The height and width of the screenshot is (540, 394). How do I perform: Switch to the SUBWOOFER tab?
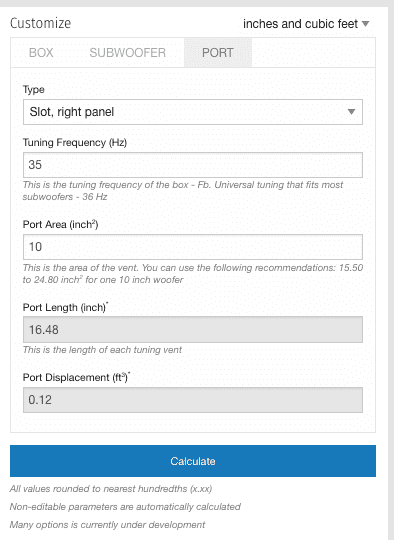coord(128,53)
